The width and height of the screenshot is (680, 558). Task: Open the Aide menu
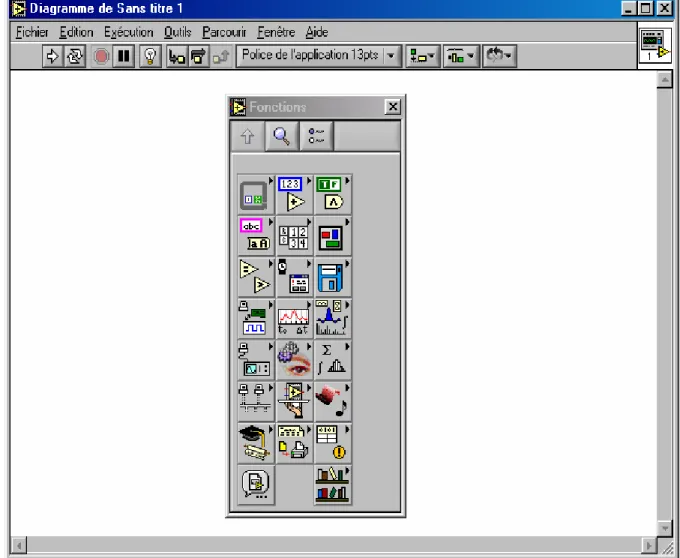click(x=317, y=33)
